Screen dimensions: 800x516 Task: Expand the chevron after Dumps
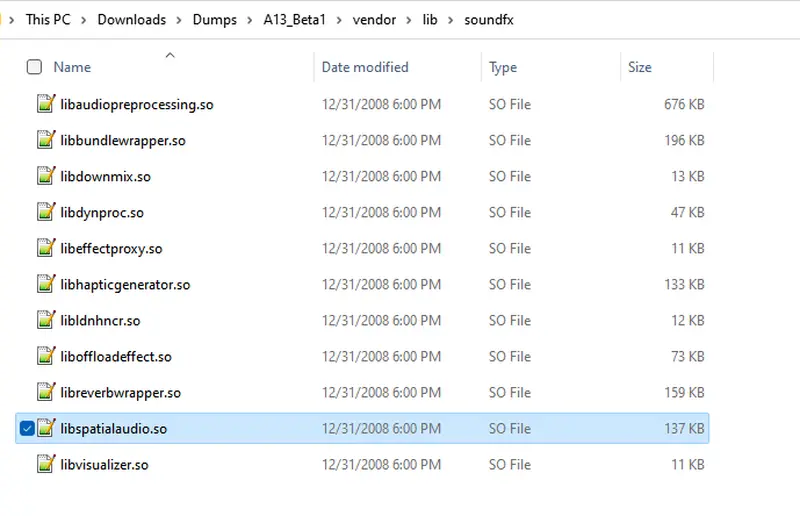[250, 20]
